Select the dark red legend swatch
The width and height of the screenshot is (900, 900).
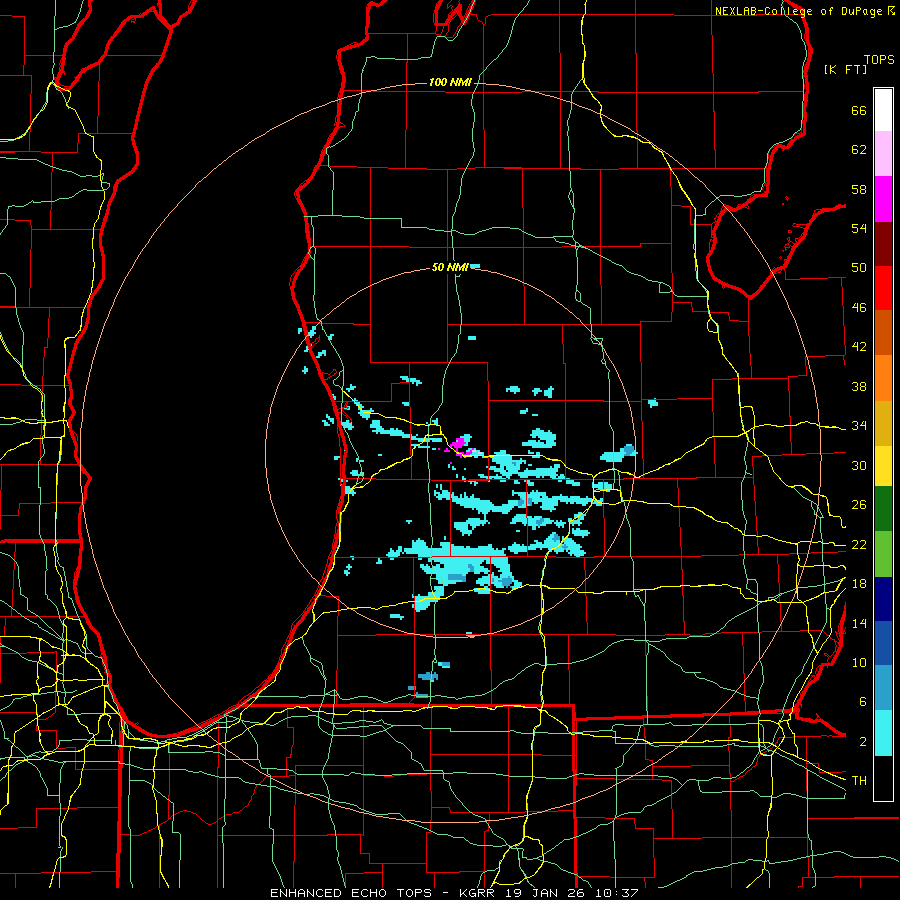883,243
